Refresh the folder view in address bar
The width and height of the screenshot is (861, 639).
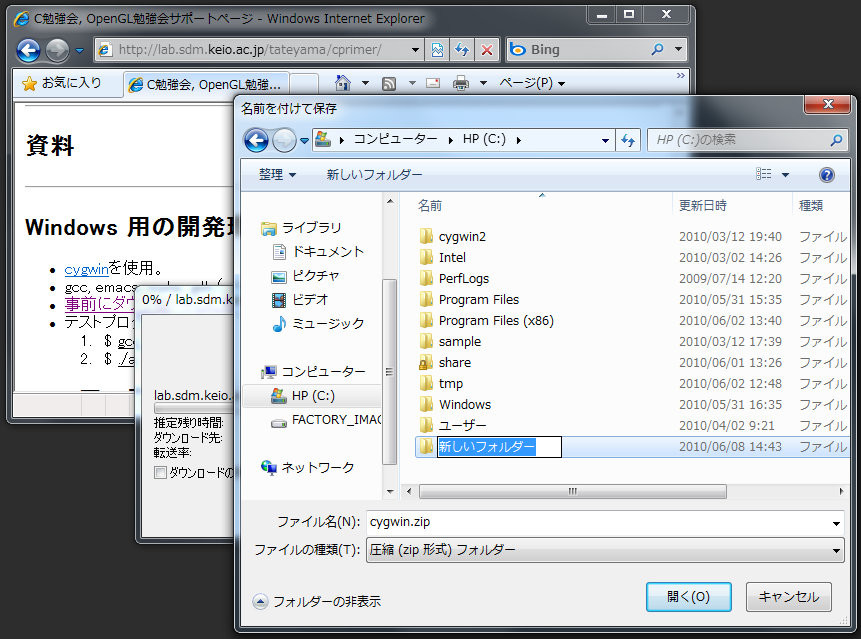628,140
